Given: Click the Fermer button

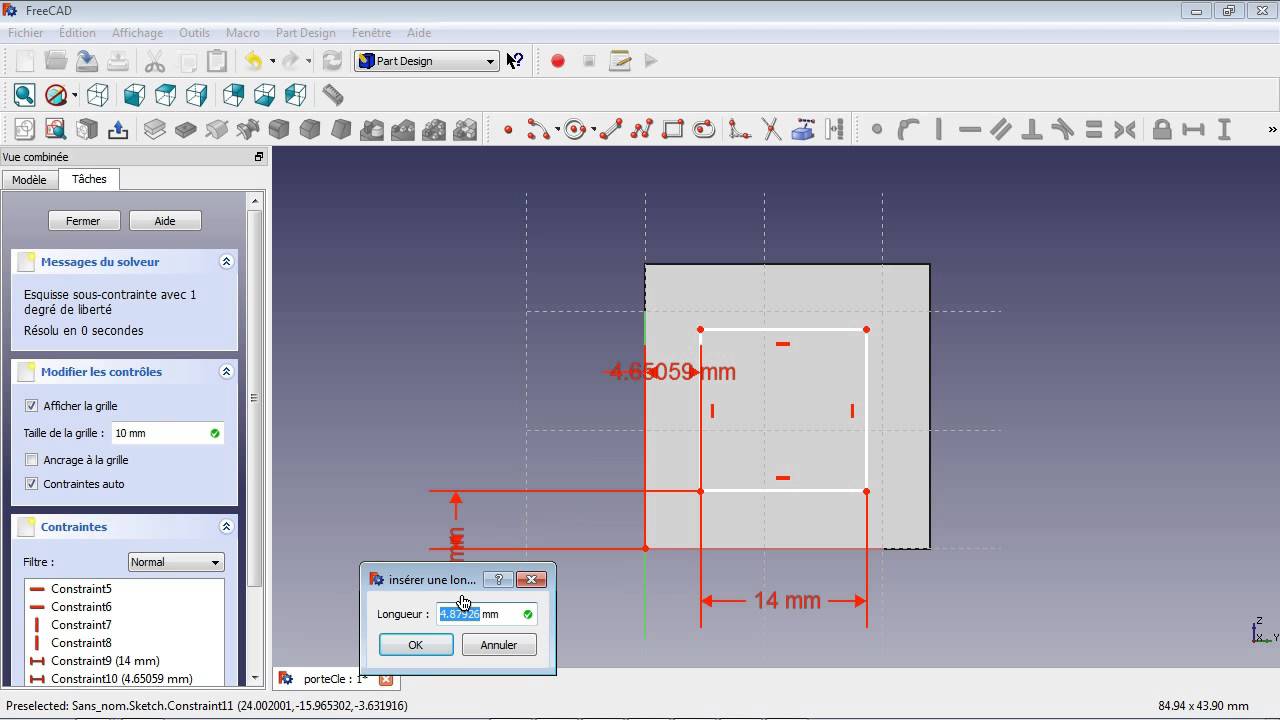Looking at the screenshot, I should coord(83,221).
